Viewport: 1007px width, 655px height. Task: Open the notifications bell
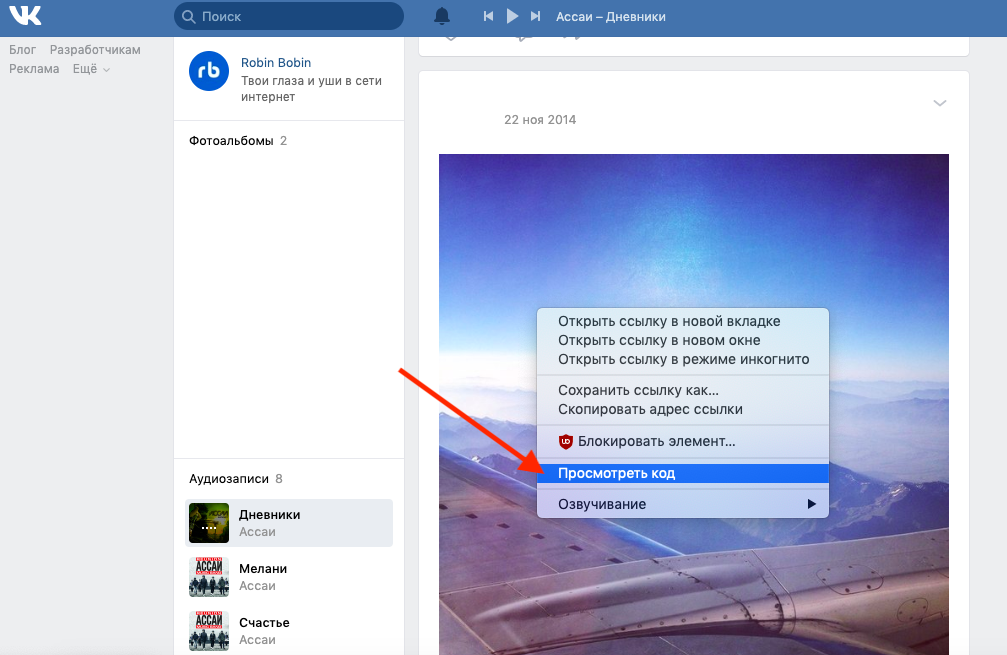click(442, 16)
